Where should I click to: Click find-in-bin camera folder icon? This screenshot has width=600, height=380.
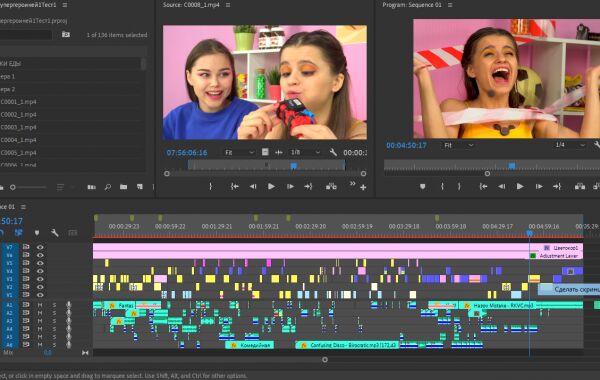click(x=66, y=34)
